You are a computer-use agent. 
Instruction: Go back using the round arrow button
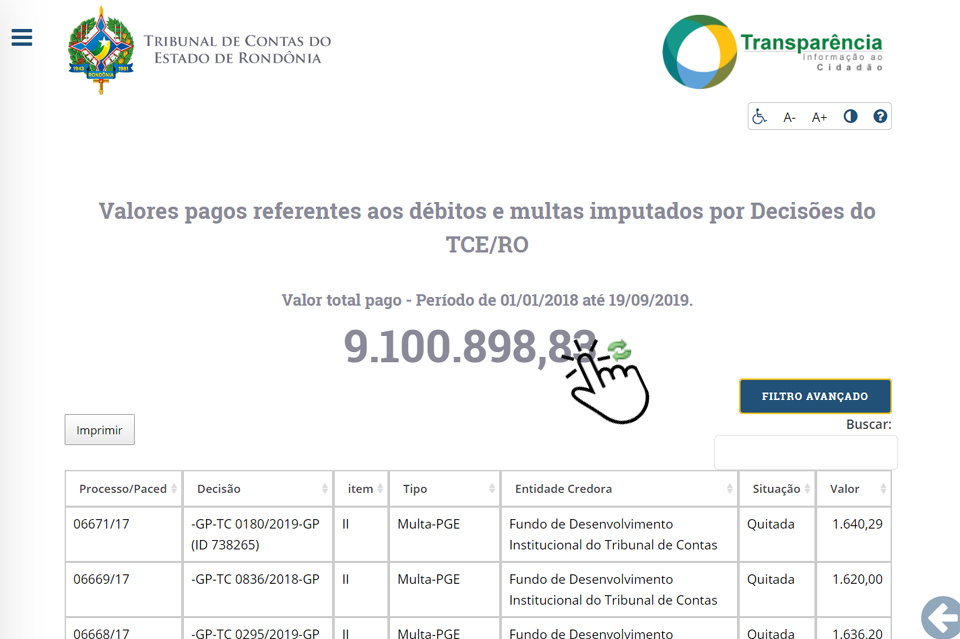pyautogui.click(x=940, y=617)
